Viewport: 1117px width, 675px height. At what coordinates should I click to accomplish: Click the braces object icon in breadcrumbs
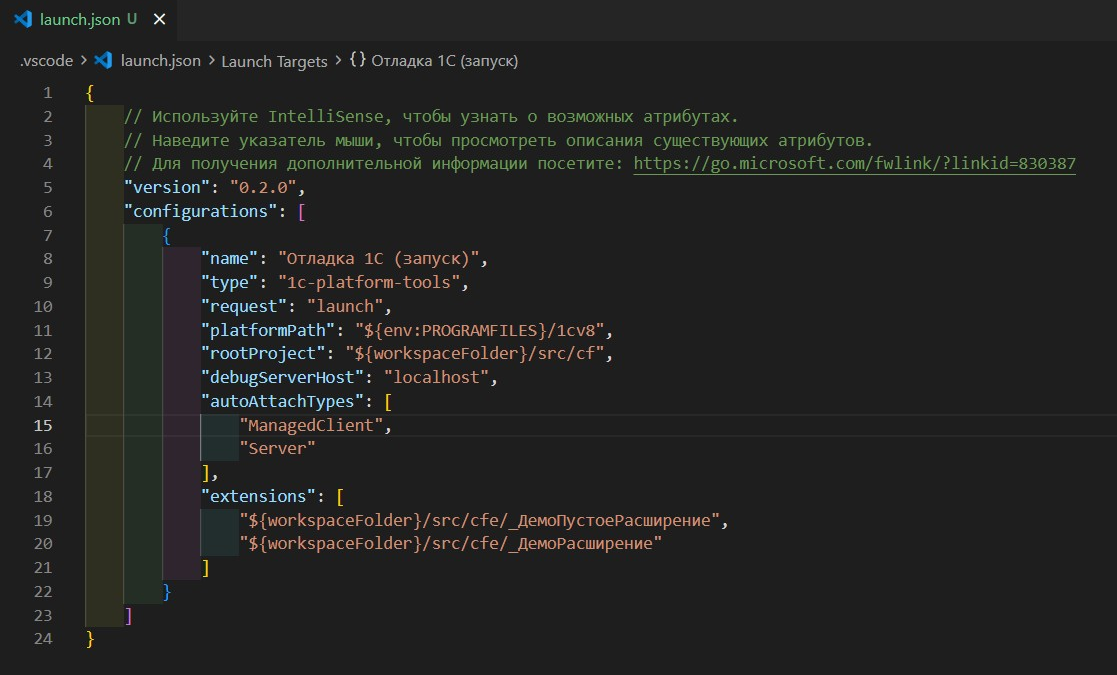(x=358, y=60)
